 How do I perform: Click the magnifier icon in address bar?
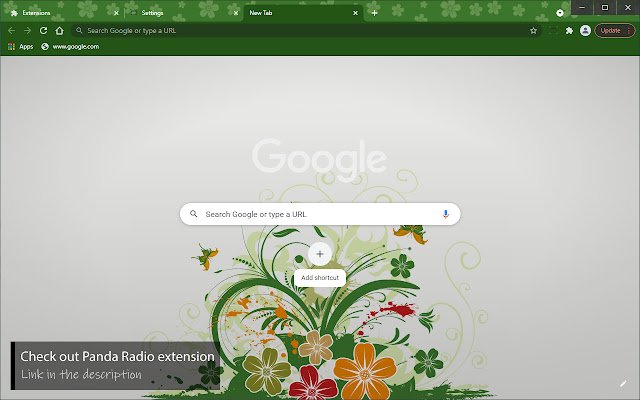pyautogui.click(x=79, y=30)
